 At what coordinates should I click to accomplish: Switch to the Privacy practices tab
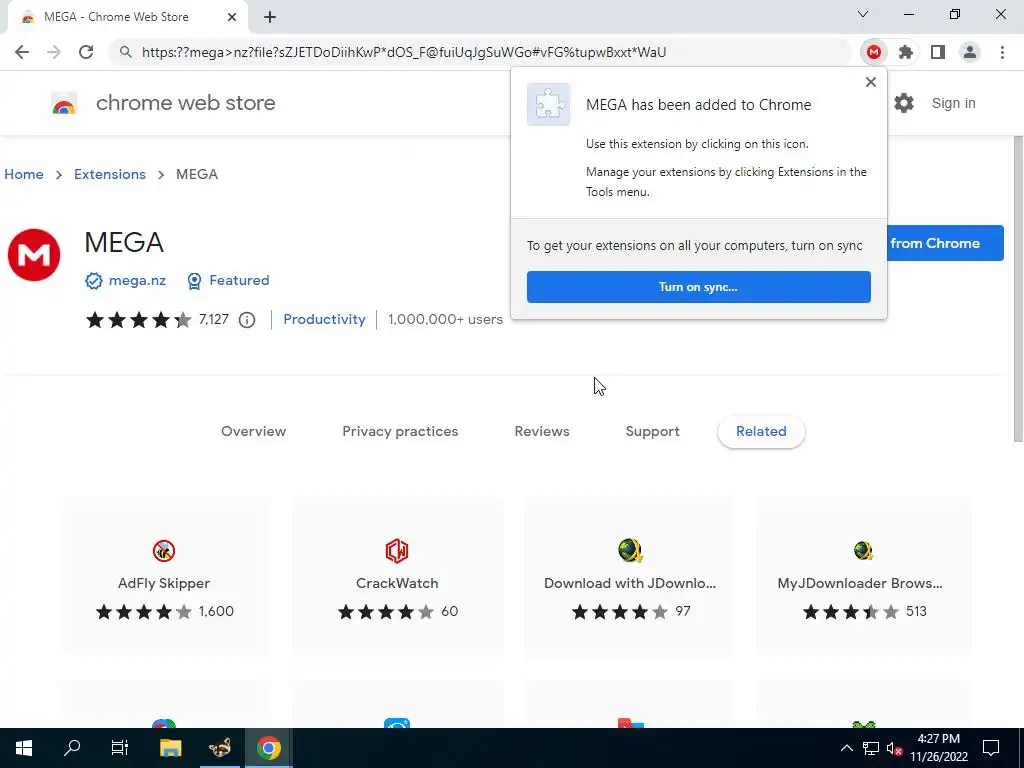coord(400,432)
